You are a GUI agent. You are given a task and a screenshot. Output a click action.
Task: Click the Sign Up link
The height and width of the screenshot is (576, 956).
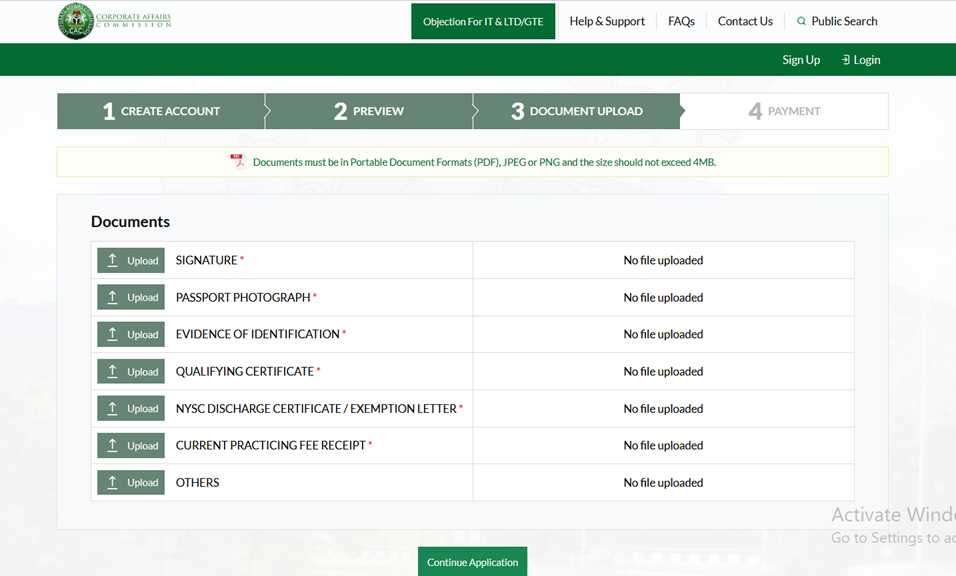(801, 60)
